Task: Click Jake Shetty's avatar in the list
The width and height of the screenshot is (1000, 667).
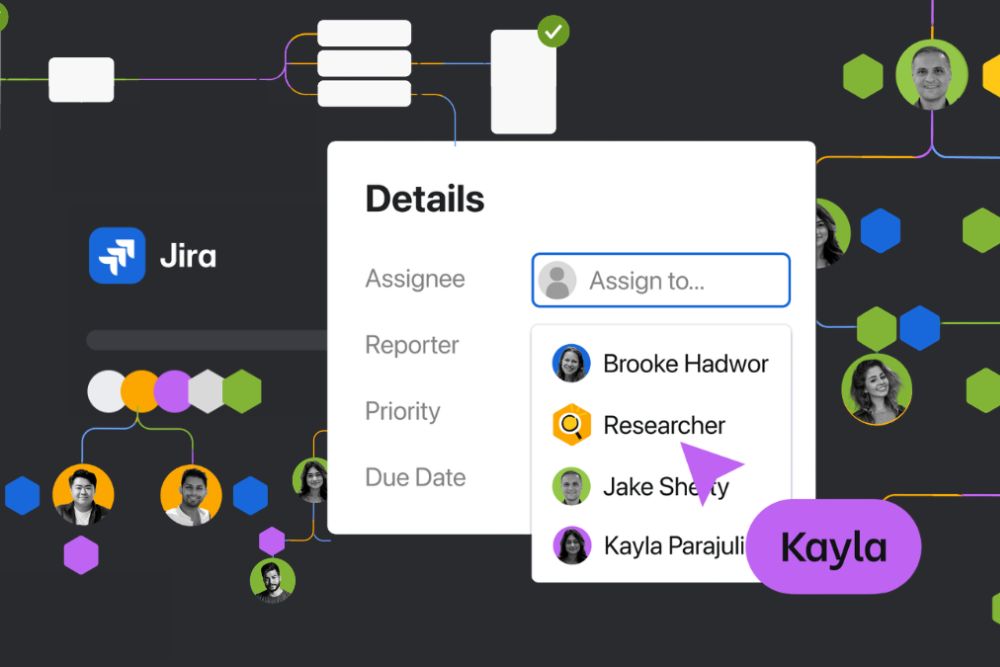Action: coord(571,487)
